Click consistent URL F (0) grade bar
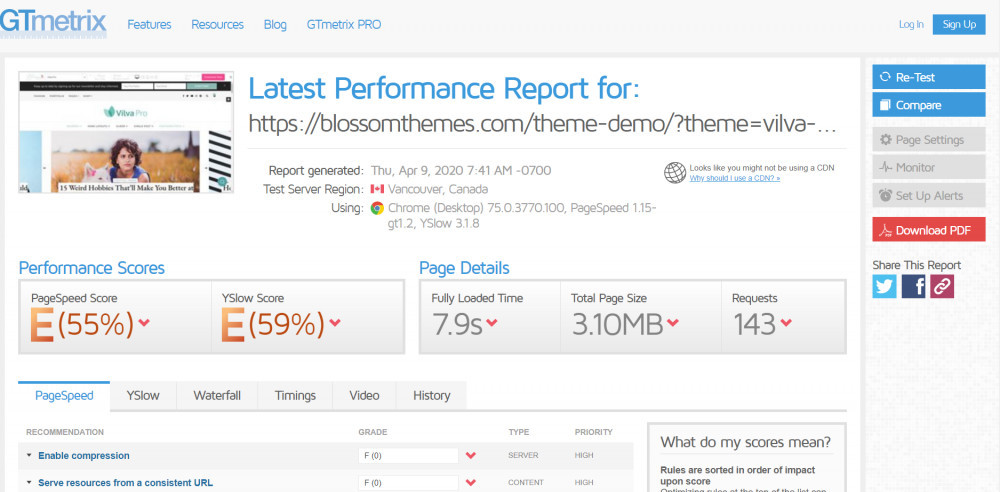1000x492 pixels. pos(408,482)
